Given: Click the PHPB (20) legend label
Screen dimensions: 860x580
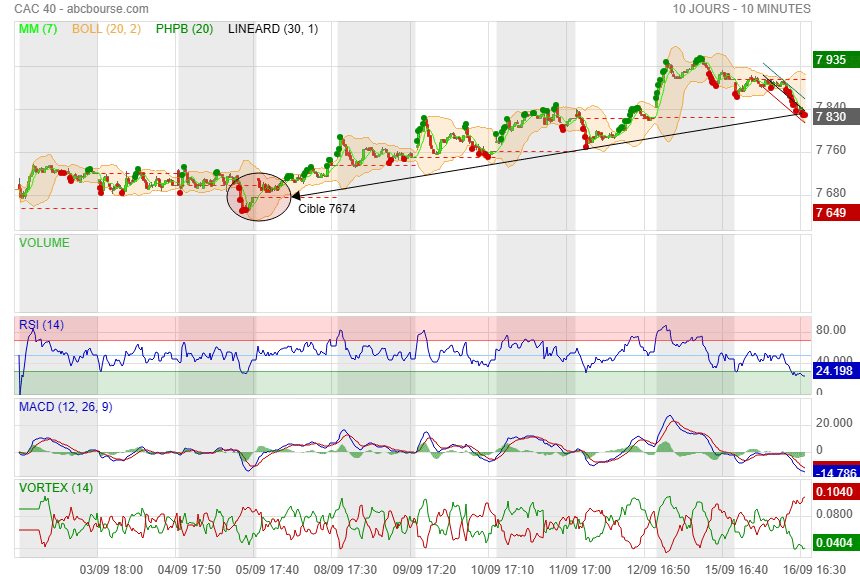Looking at the screenshot, I should tap(185, 29).
